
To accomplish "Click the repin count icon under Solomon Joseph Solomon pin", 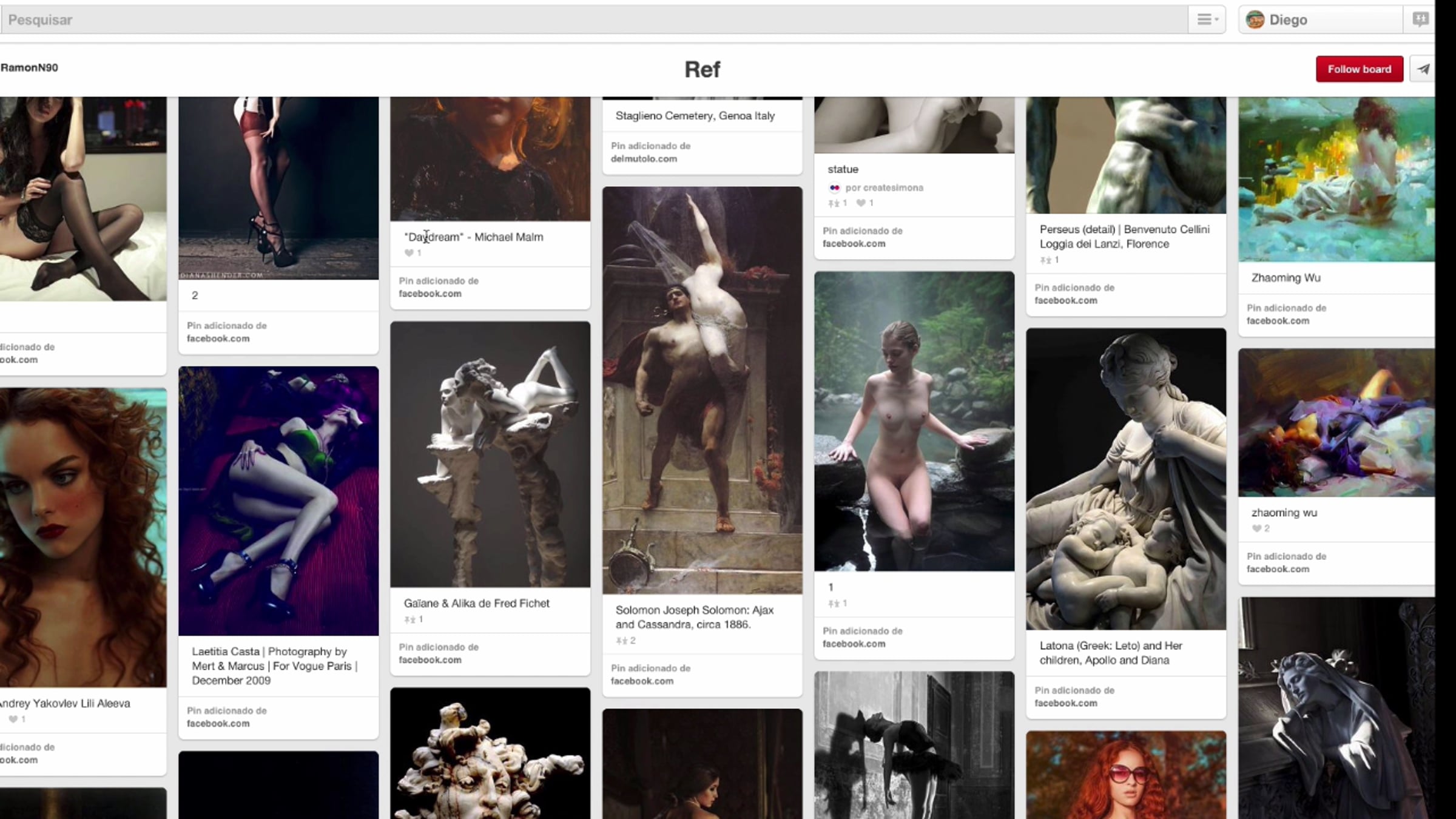I will pos(621,641).
